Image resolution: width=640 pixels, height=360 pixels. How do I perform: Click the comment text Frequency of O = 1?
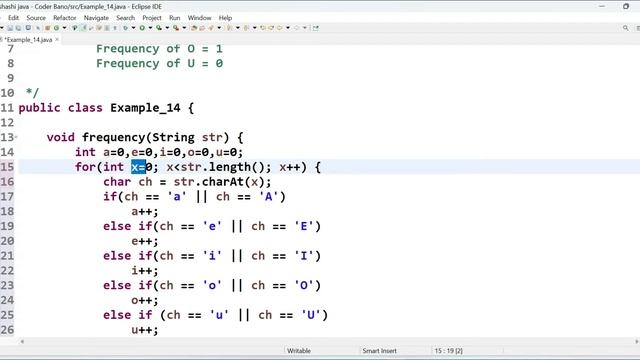coord(160,49)
